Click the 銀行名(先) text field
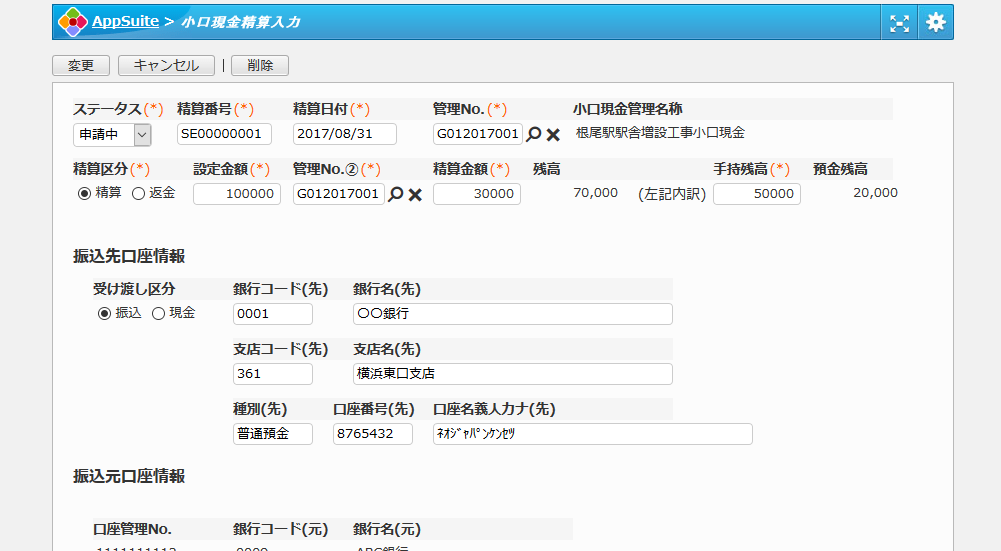Screen dimensions: 1001x551 (512, 314)
